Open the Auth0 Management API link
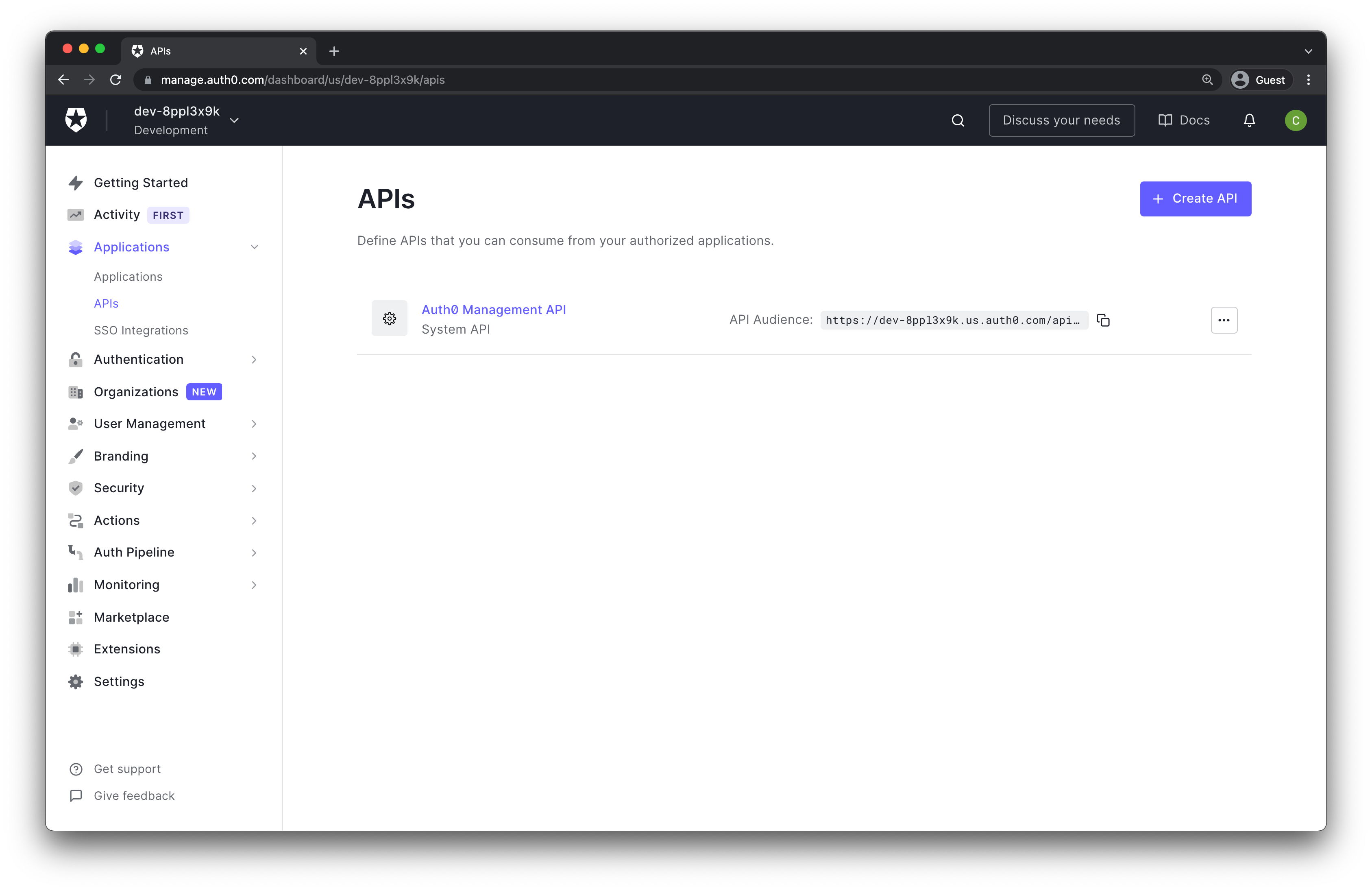 tap(493, 309)
